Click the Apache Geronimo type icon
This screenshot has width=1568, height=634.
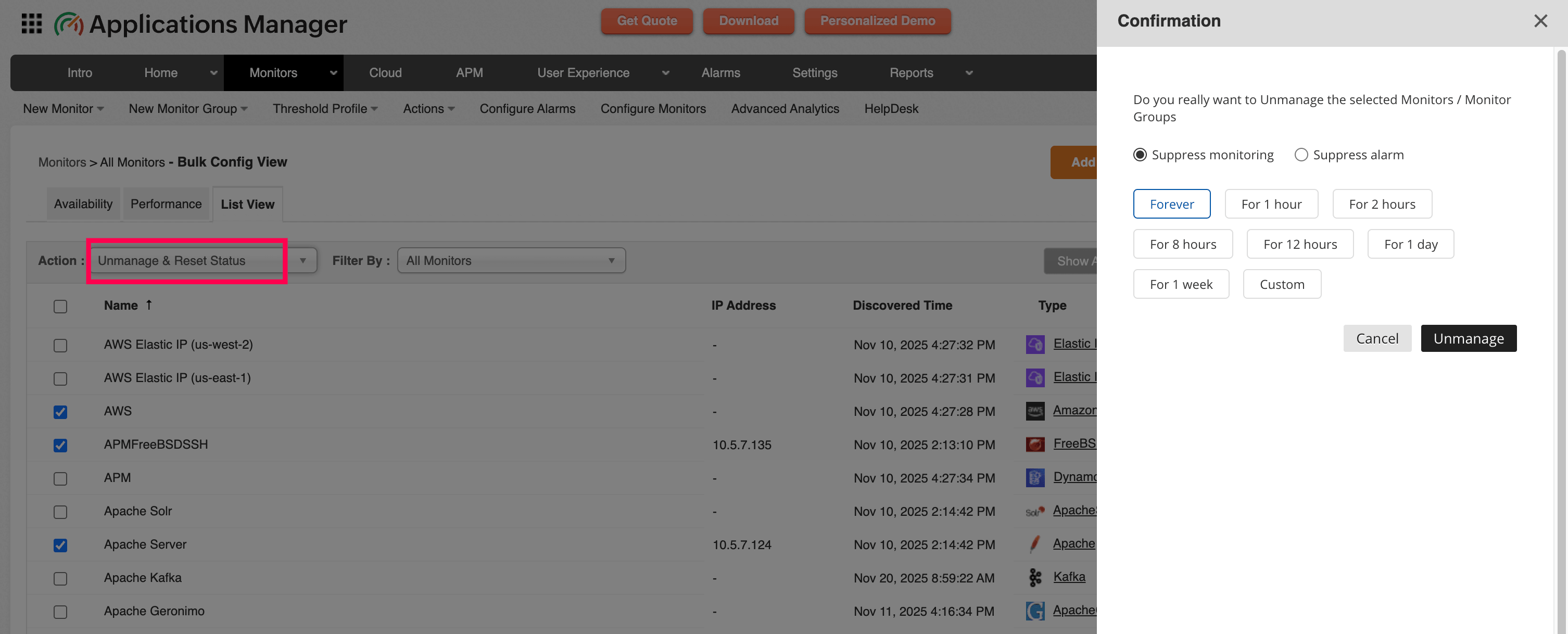[1035, 611]
